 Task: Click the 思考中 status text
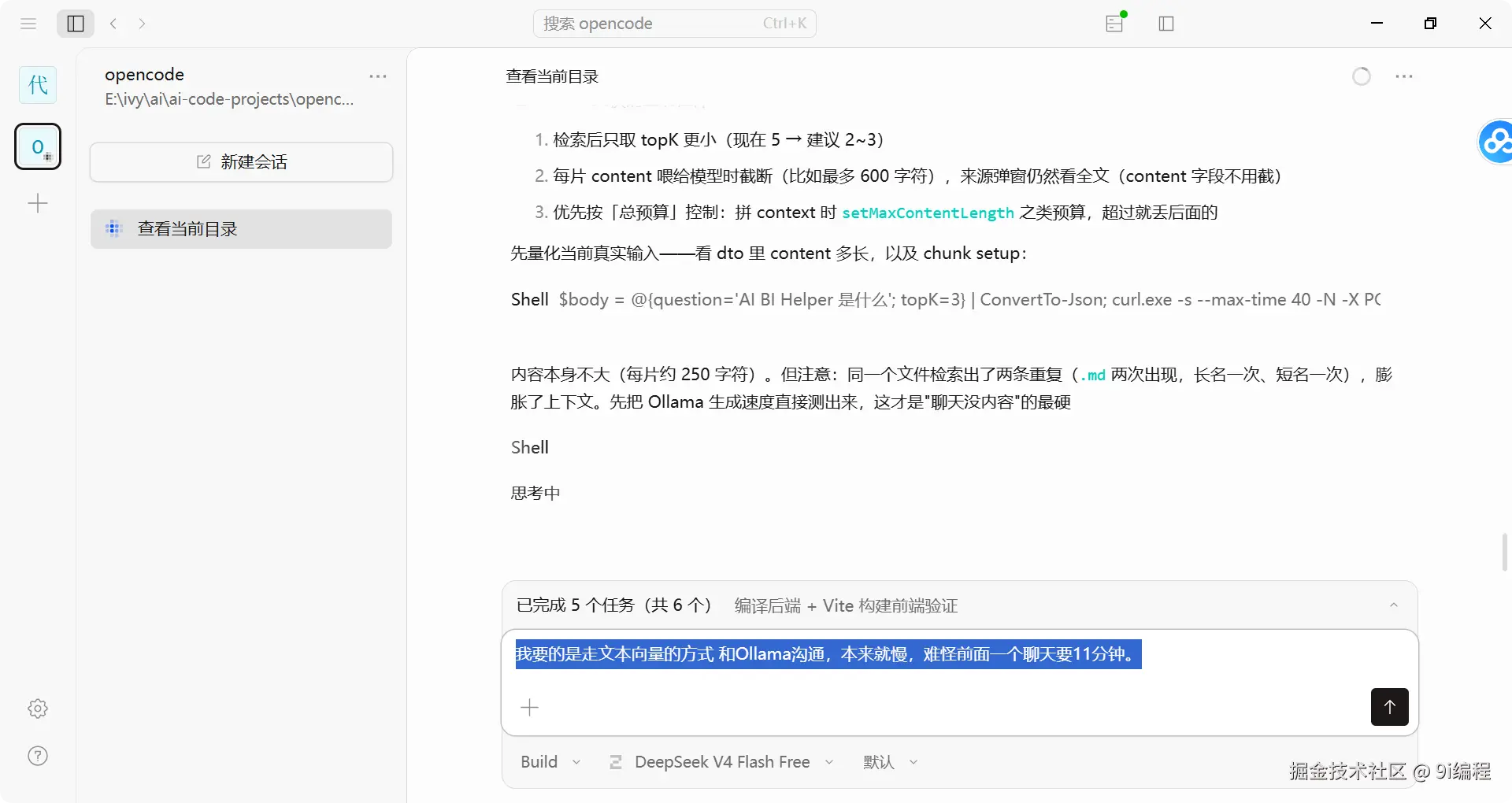(x=535, y=494)
